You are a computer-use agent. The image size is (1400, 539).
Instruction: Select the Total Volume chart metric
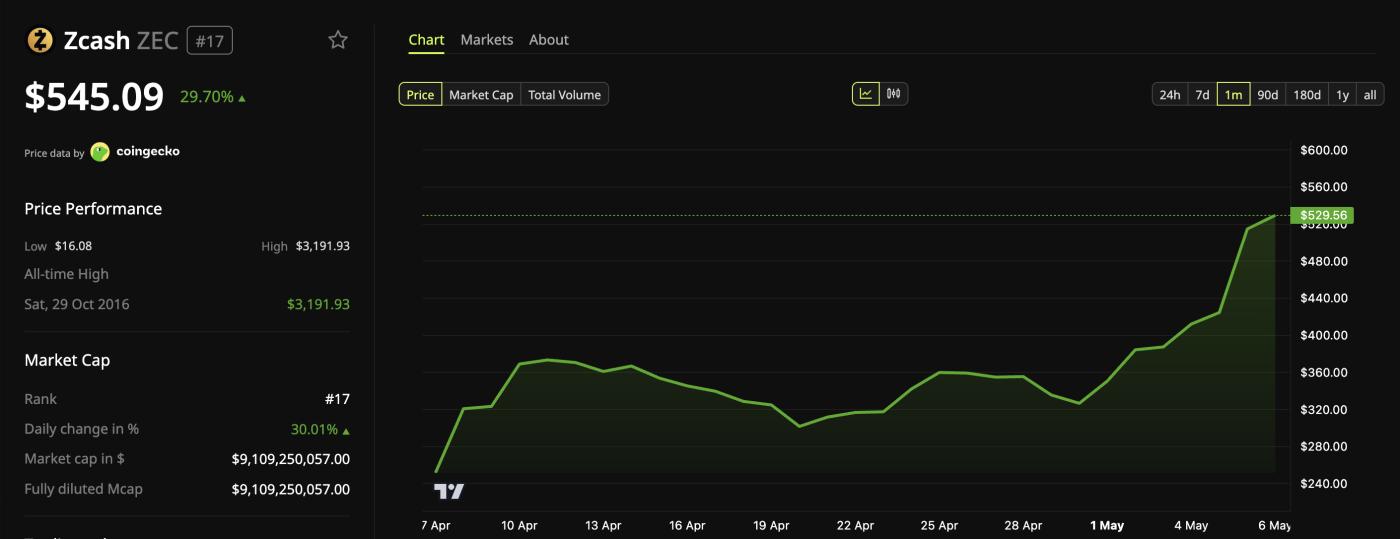565,95
